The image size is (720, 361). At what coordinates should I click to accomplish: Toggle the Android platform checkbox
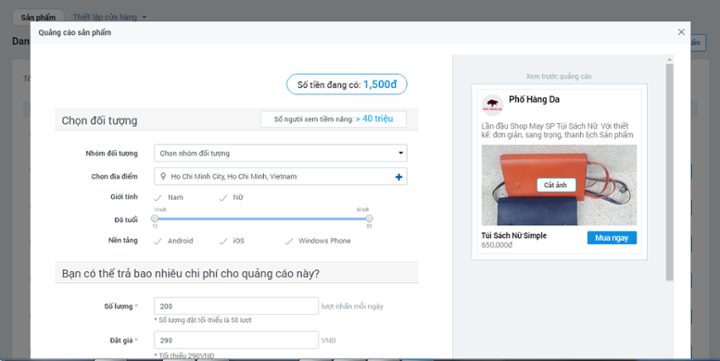[158, 241]
